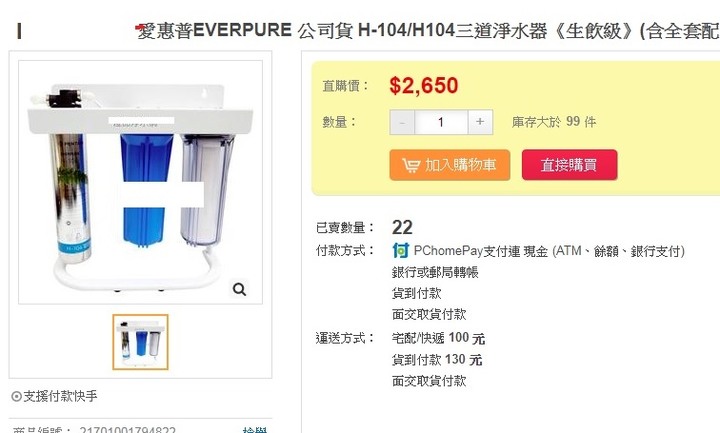The height and width of the screenshot is (433, 720).
Task: Click 宅配/快遞 100 元 shipping option
Action: (438, 338)
